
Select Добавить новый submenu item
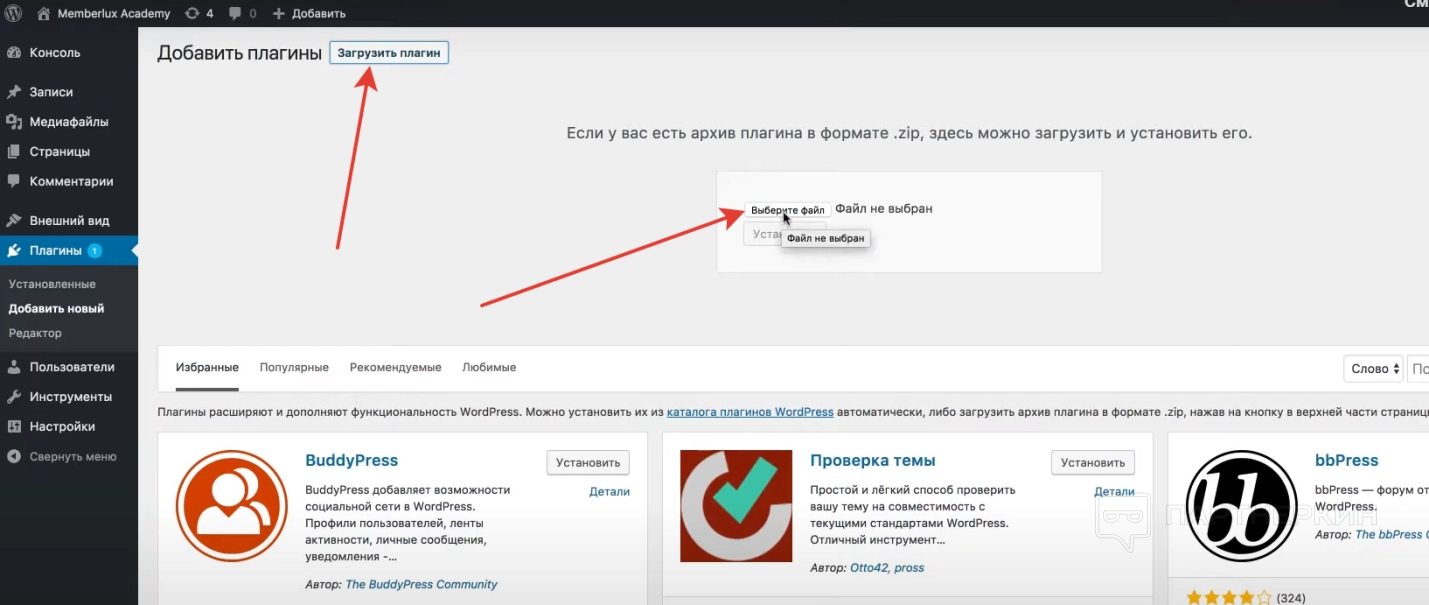(56, 309)
